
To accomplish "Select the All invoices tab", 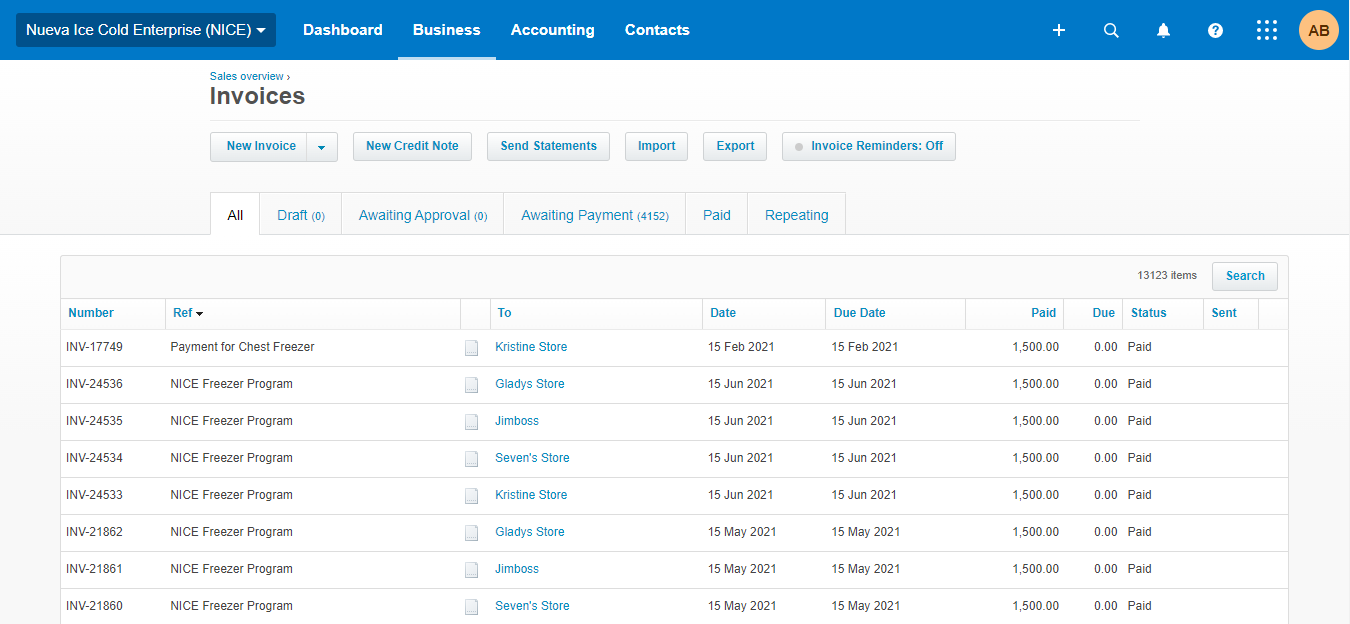I will (235, 214).
